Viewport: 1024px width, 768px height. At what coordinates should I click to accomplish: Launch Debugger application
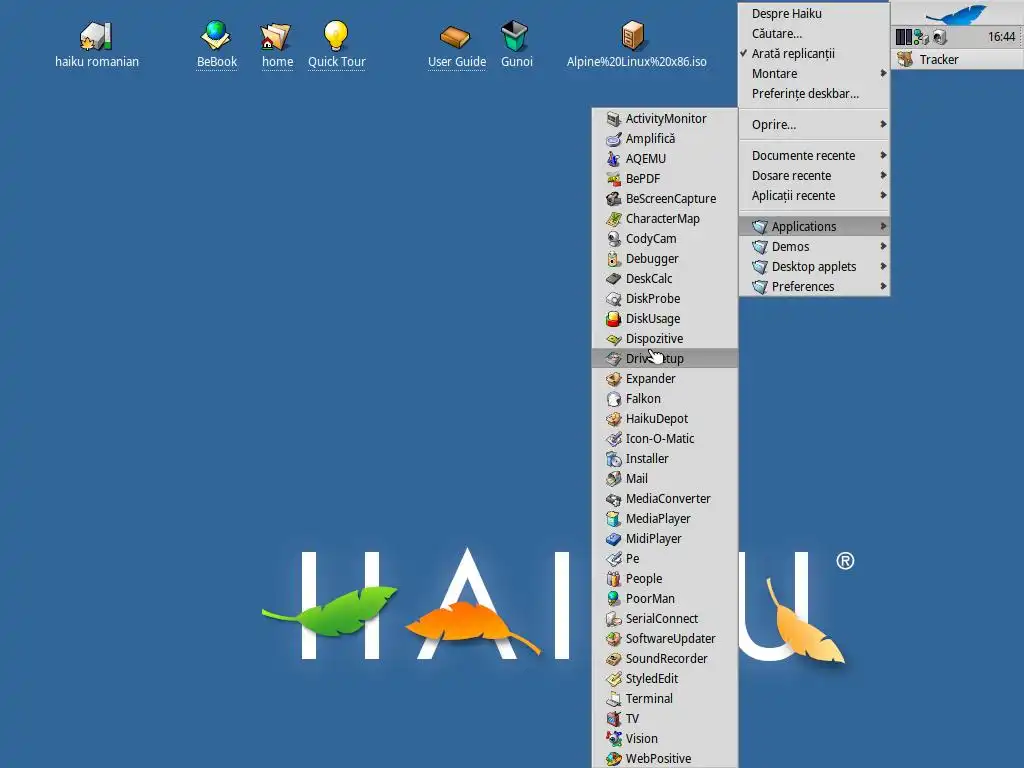665,259
